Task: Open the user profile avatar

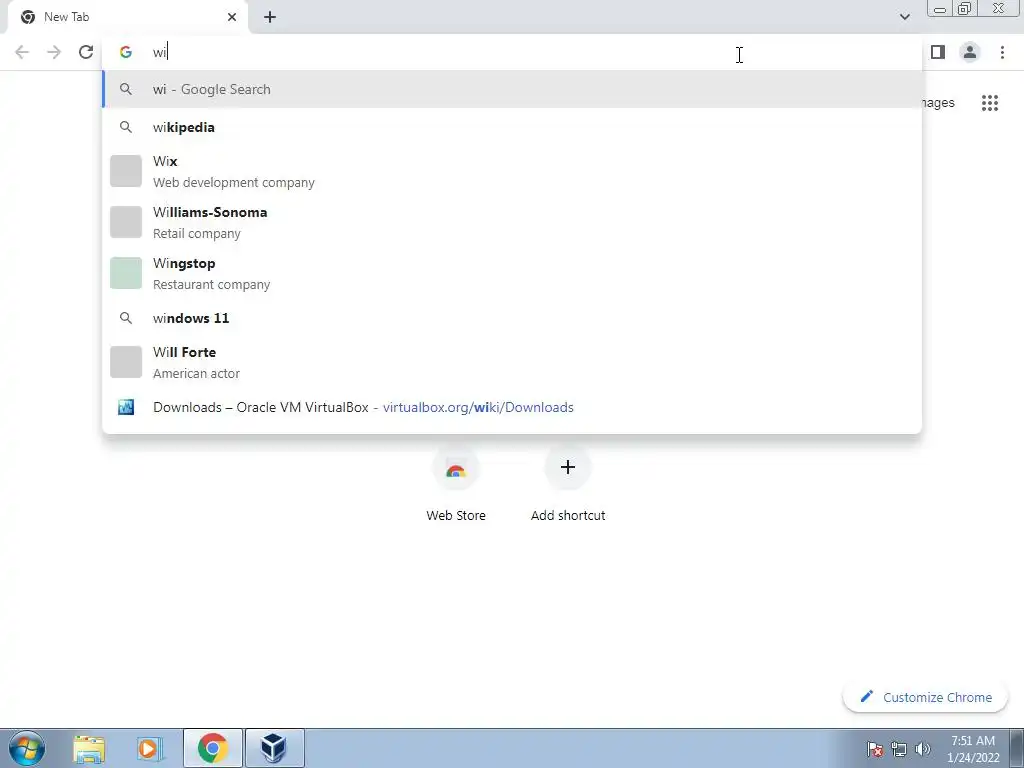Action: pyautogui.click(x=970, y=52)
